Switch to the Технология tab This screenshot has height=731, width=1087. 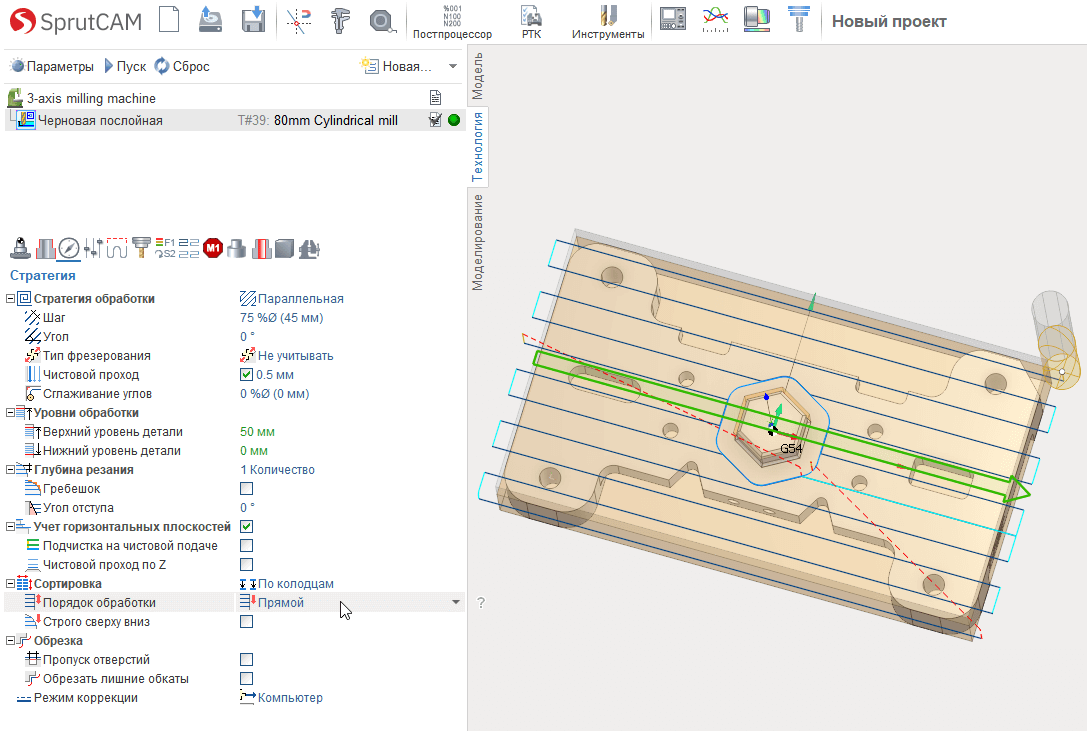478,146
